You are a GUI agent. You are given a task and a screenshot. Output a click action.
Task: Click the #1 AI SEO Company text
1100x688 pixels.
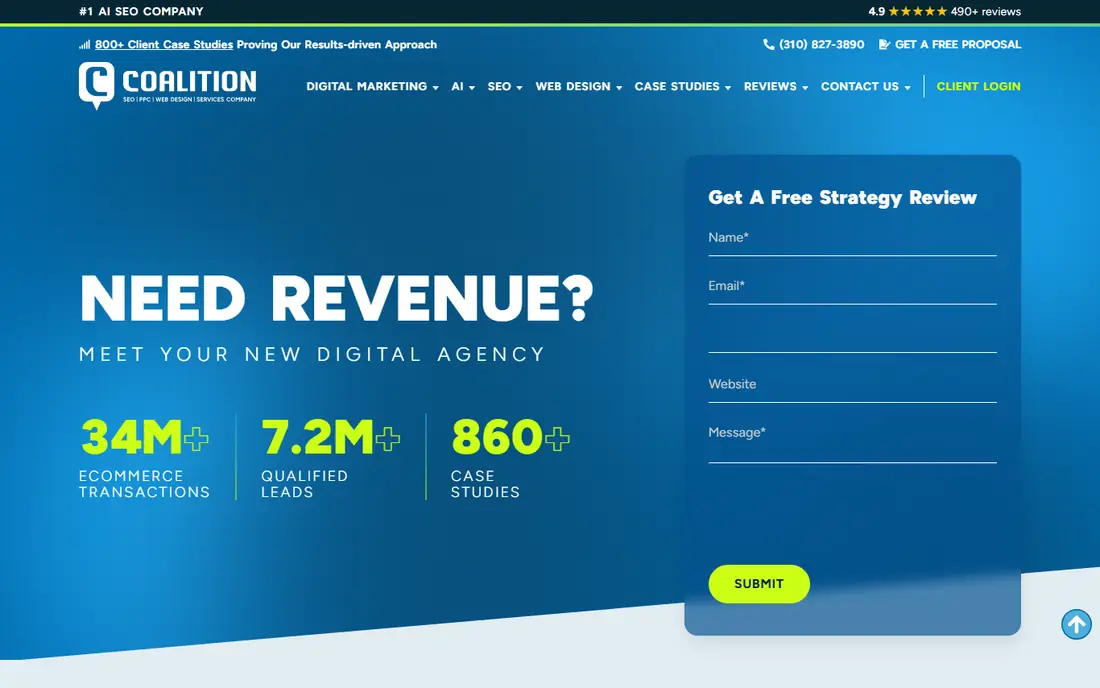click(141, 11)
